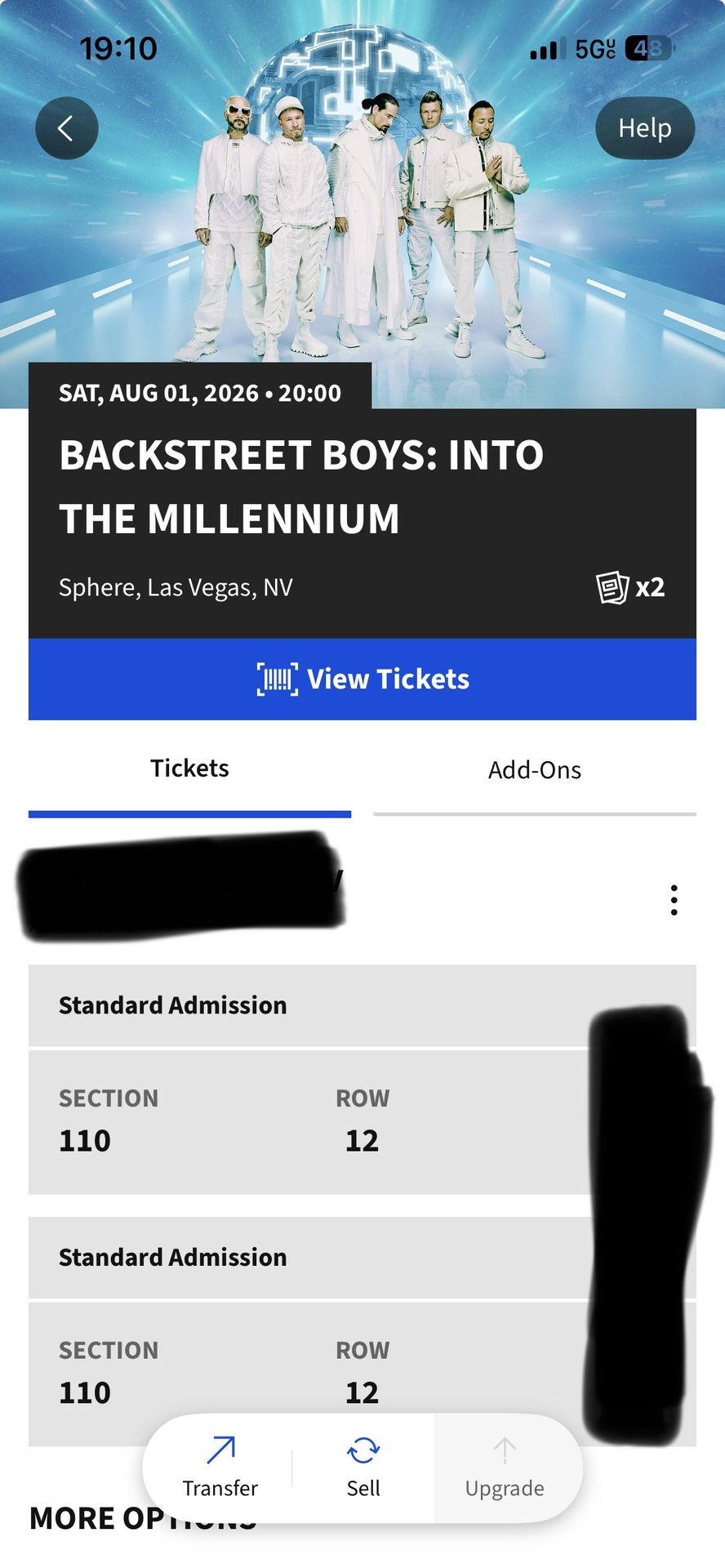Tap the Transfer arrow icon
The height and width of the screenshot is (1568, 725).
[220, 1450]
